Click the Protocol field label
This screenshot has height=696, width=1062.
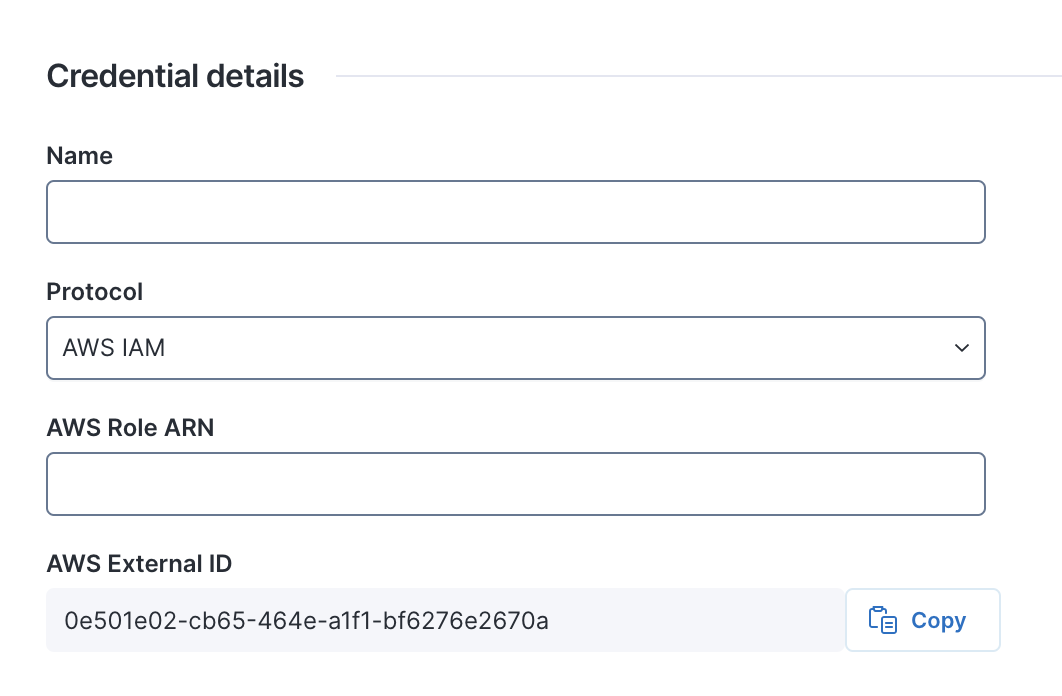pyautogui.click(x=95, y=292)
